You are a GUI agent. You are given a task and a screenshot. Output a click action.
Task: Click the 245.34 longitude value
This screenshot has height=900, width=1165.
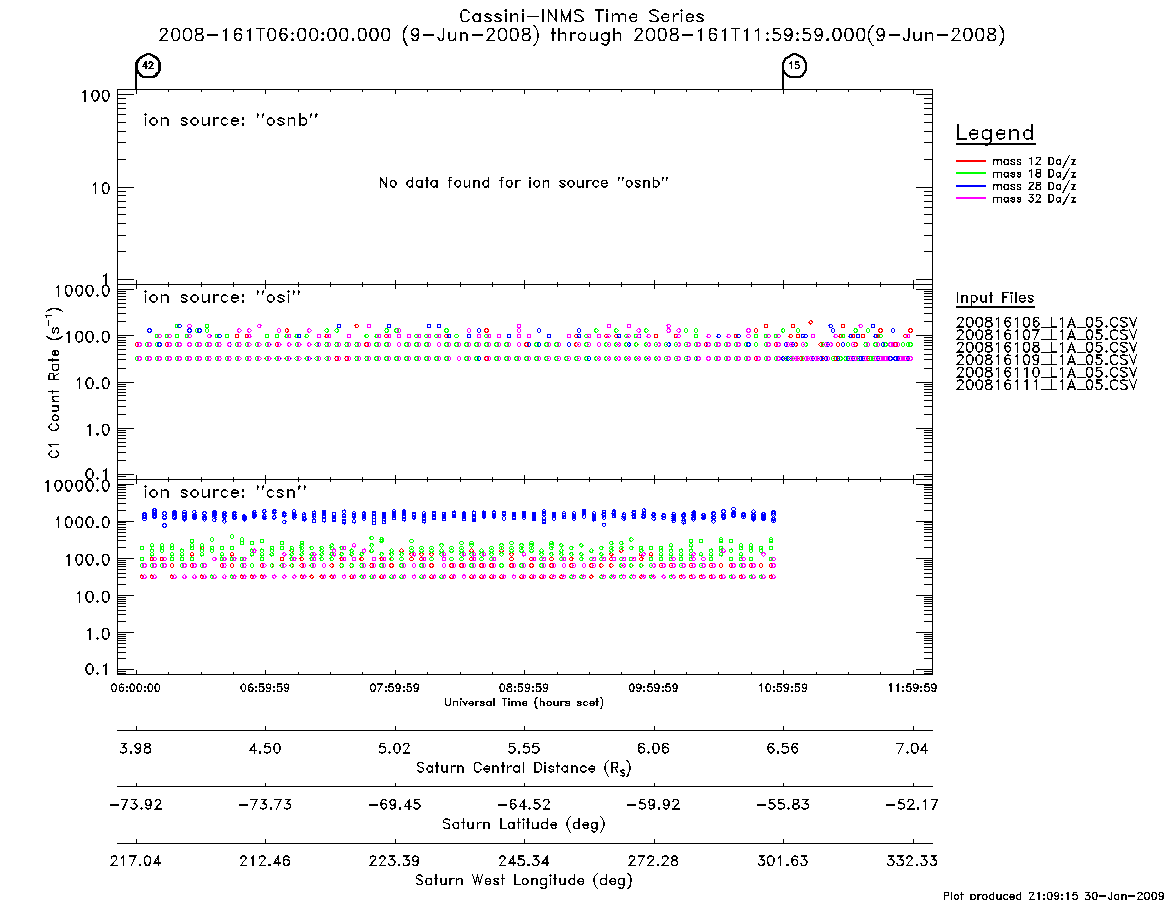click(x=524, y=861)
